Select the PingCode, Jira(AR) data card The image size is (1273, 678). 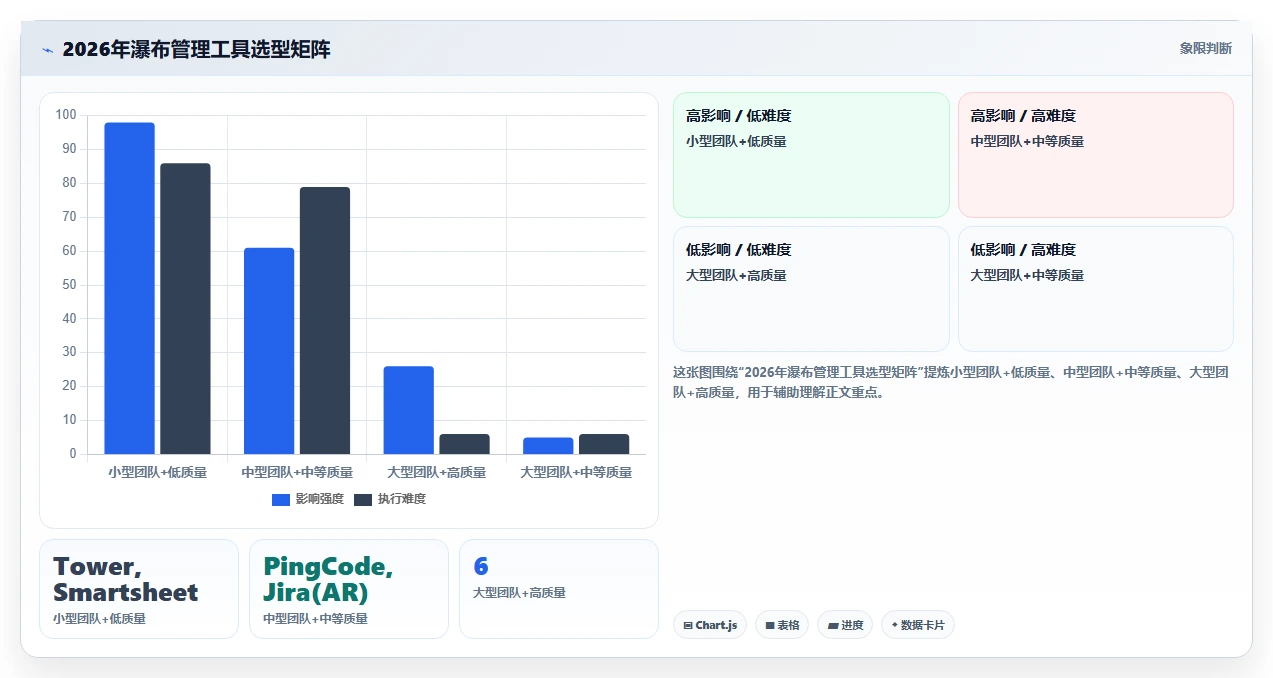[349, 589]
